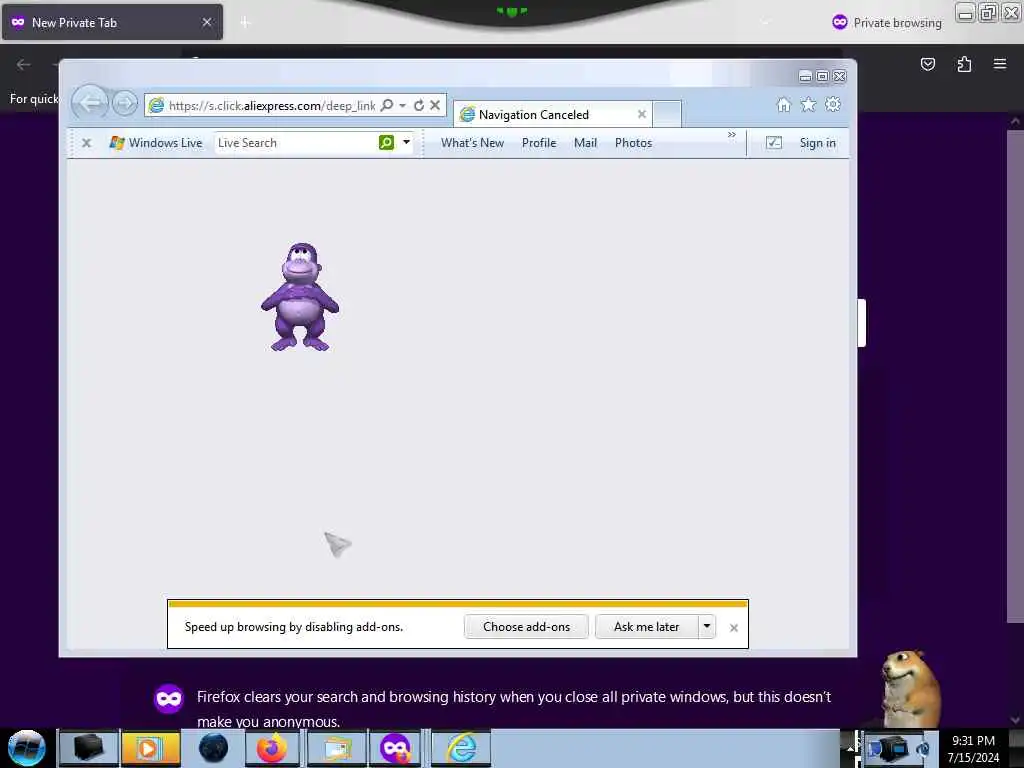Open the media player taskbar icon
This screenshot has height=768, width=1024.
[x=150, y=748]
